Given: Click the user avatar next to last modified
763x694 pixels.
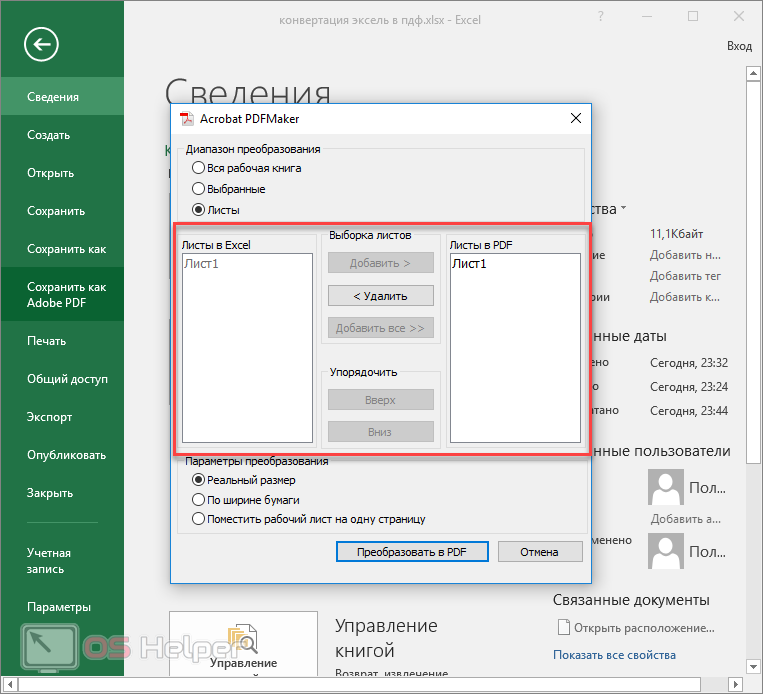Looking at the screenshot, I should (x=666, y=551).
